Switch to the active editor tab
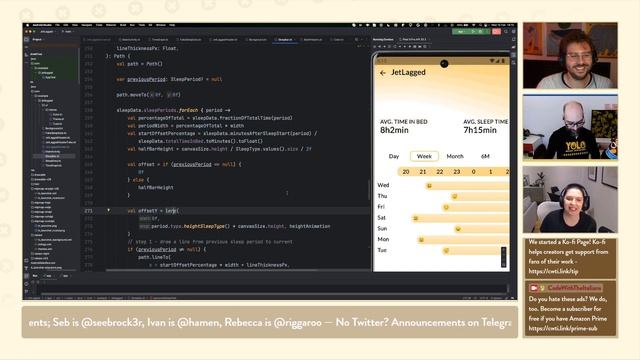 (x=284, y=40)
